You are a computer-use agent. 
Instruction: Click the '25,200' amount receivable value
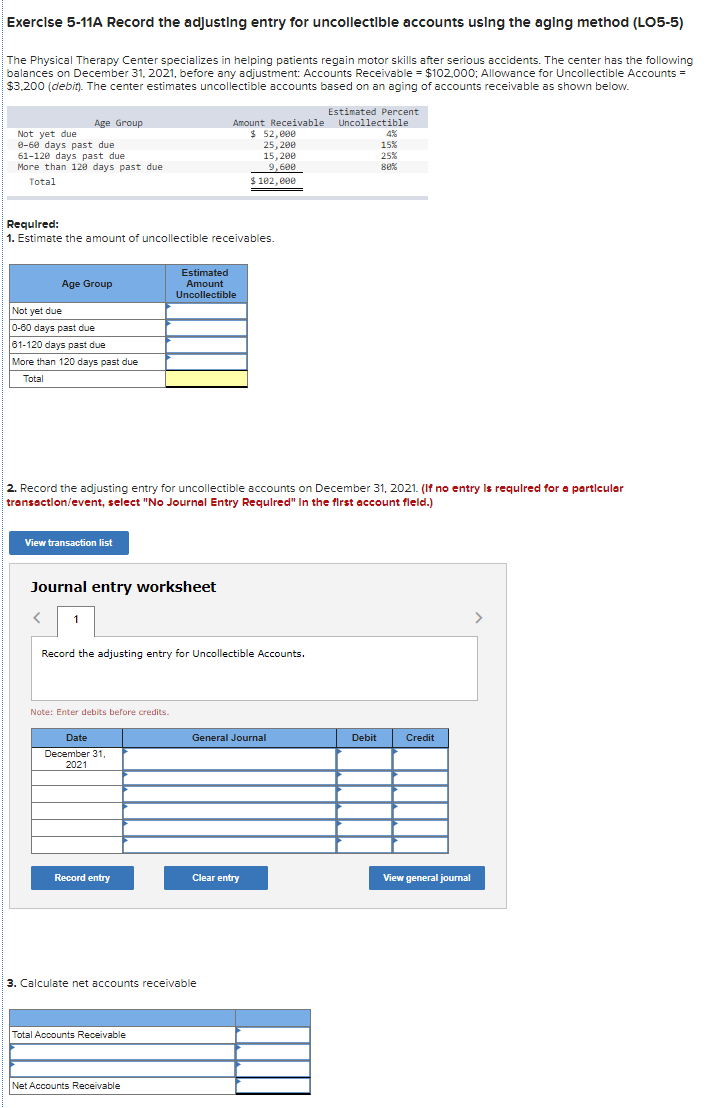pyautogui.click(x=280, y=145)
